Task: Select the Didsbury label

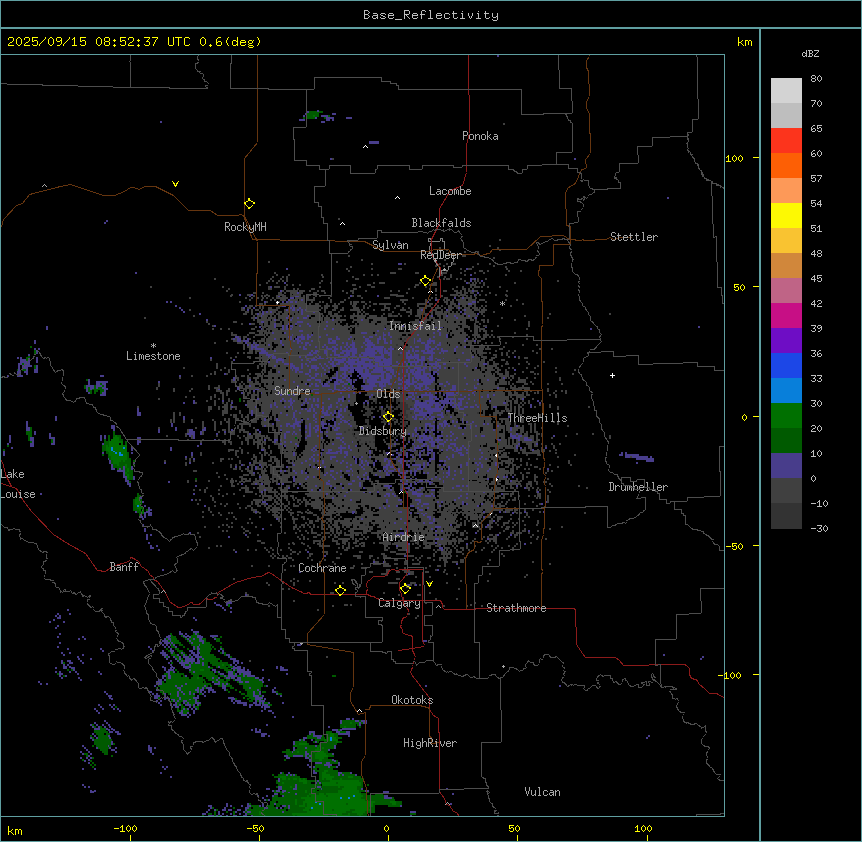Action: click(383, 431)
